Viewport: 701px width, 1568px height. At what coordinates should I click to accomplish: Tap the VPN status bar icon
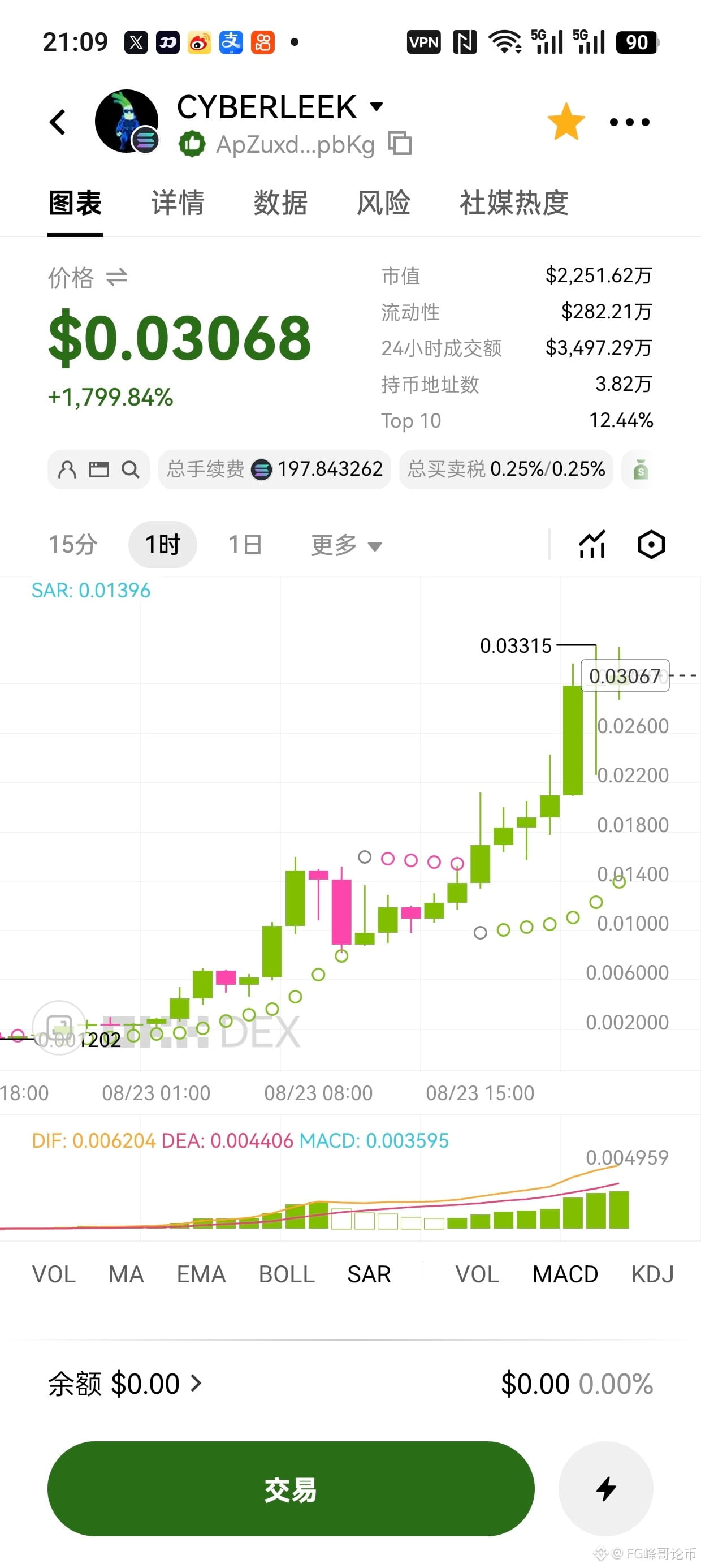[x=423, y=42]
